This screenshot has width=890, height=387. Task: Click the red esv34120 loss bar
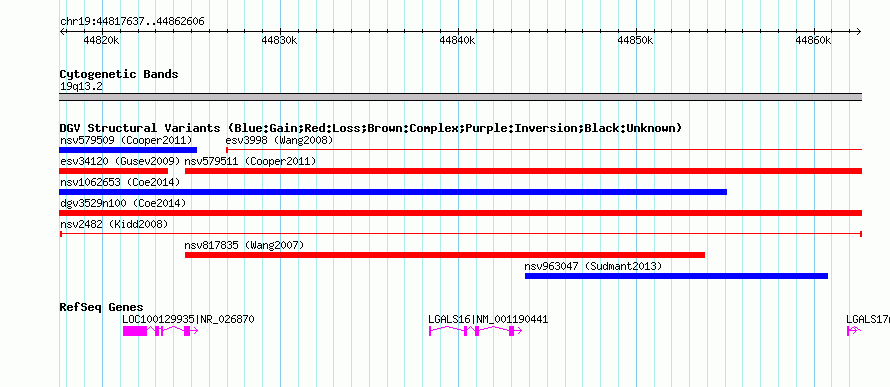(114, 171)
